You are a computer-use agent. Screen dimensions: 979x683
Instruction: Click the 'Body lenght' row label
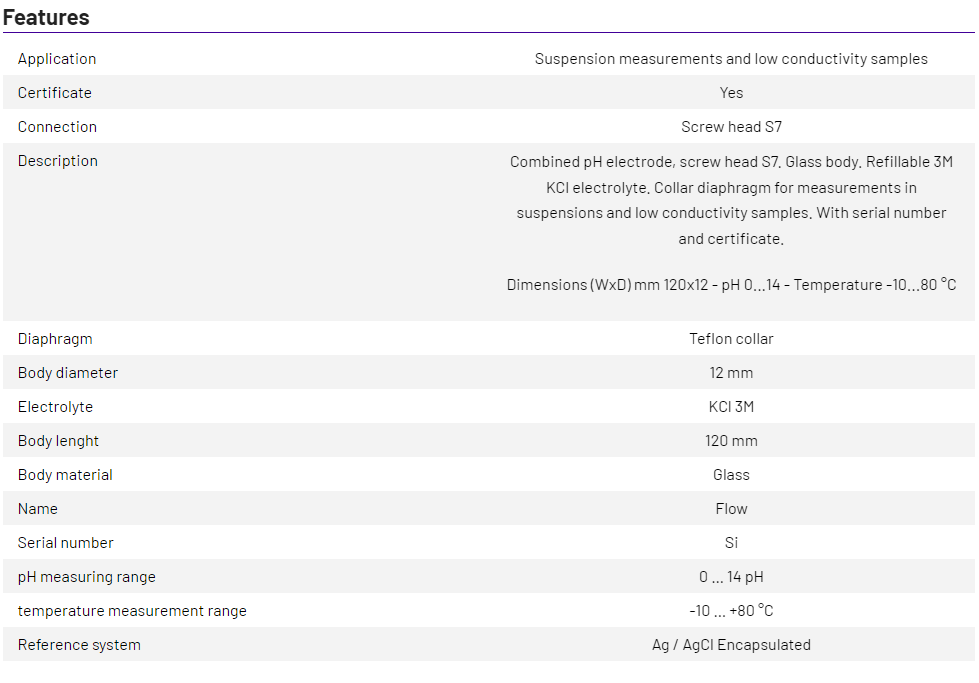tap(58, 441)
